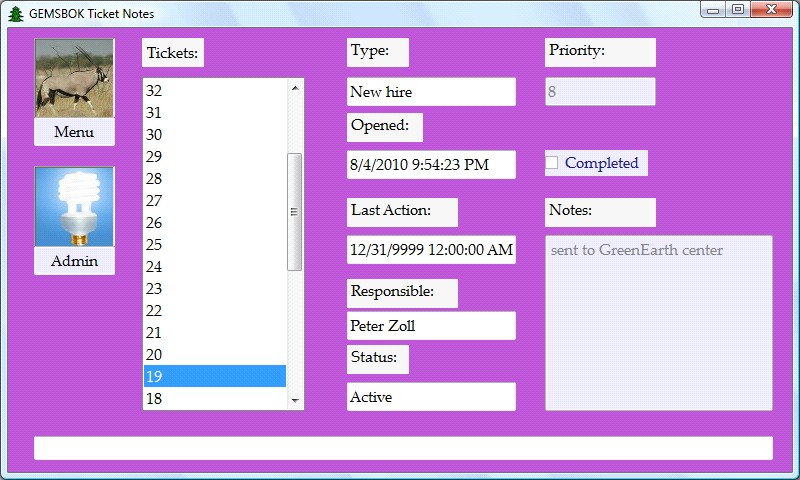Select highlighted ticket 19

pyautogui.click(x=214, y=376)
